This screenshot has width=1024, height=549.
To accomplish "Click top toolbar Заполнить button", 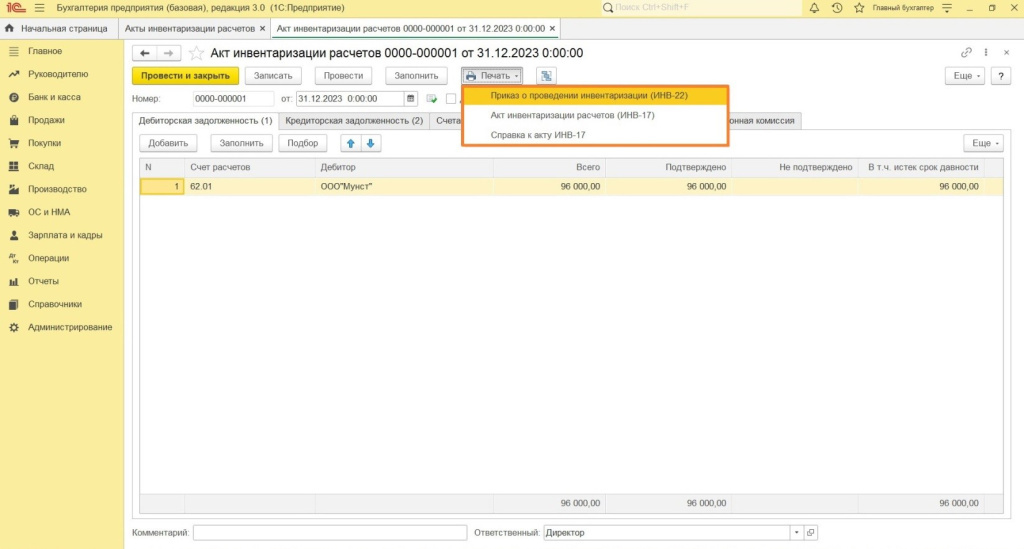I will tap(416, 76).
